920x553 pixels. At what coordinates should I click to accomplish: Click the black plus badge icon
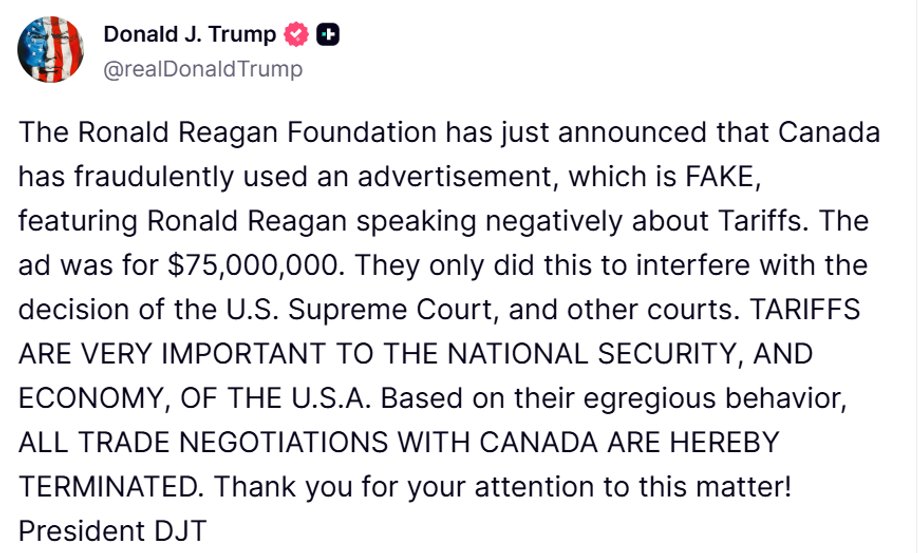(327, 35)
